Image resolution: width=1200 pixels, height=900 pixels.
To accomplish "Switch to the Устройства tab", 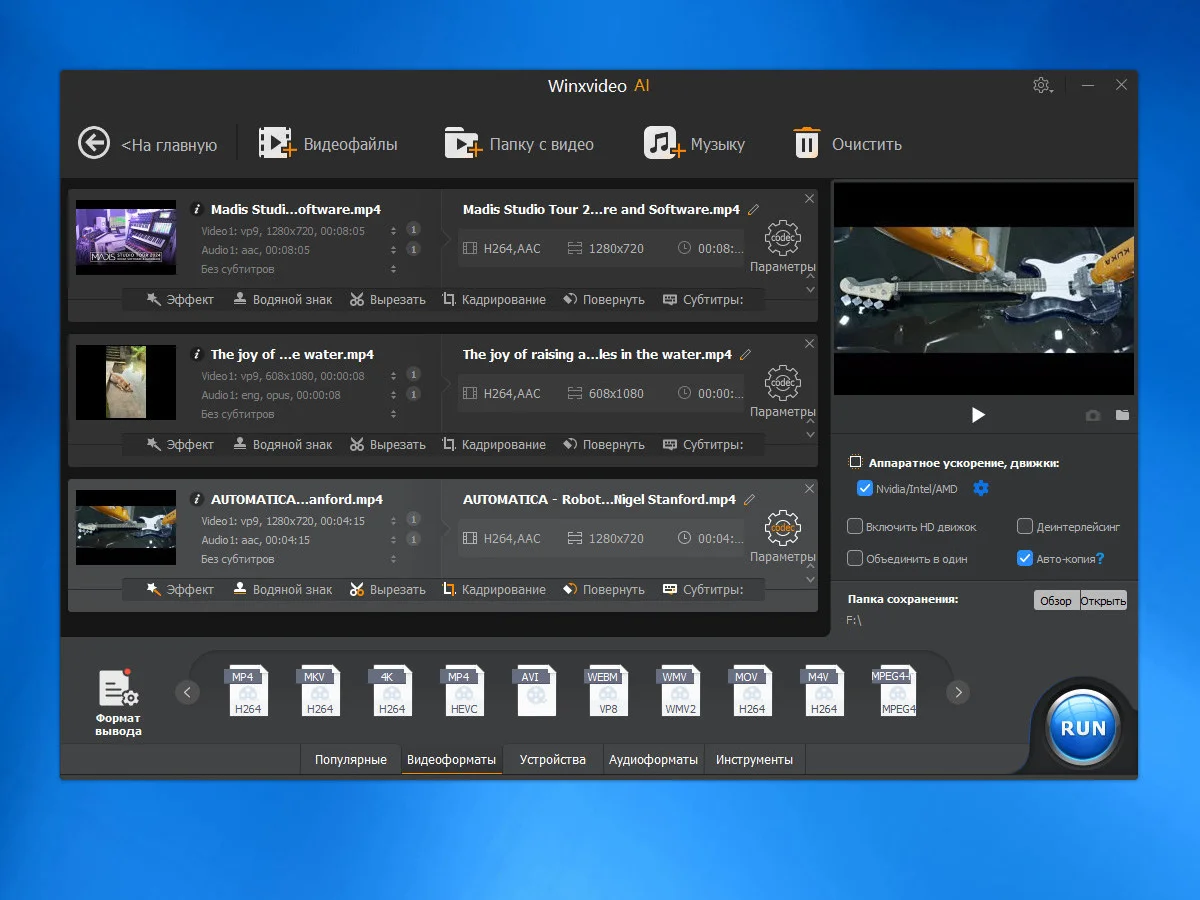I will pos(552,759).
